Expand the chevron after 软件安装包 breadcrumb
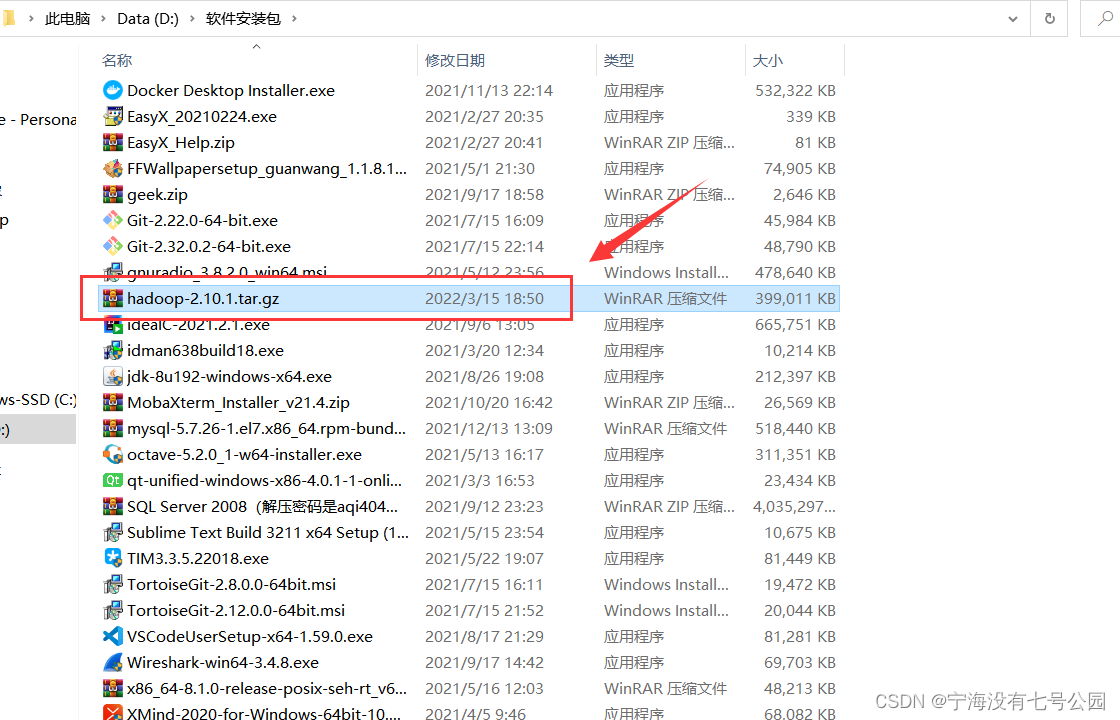The height and width of the screenshot is (720, 1120). point(294,19)
